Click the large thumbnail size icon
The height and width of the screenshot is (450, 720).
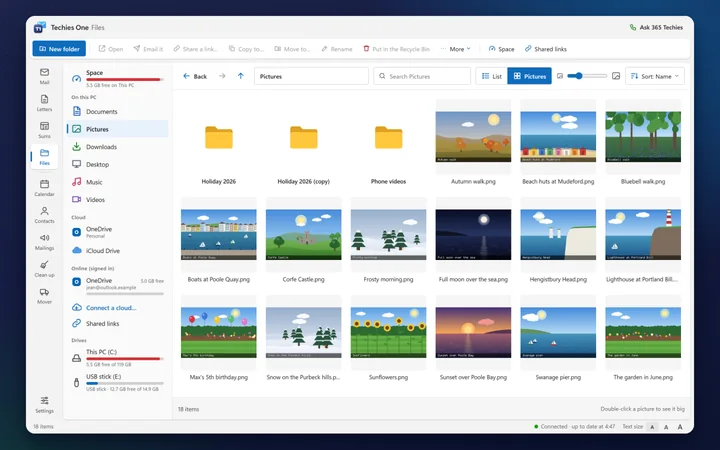pos(616,76)
